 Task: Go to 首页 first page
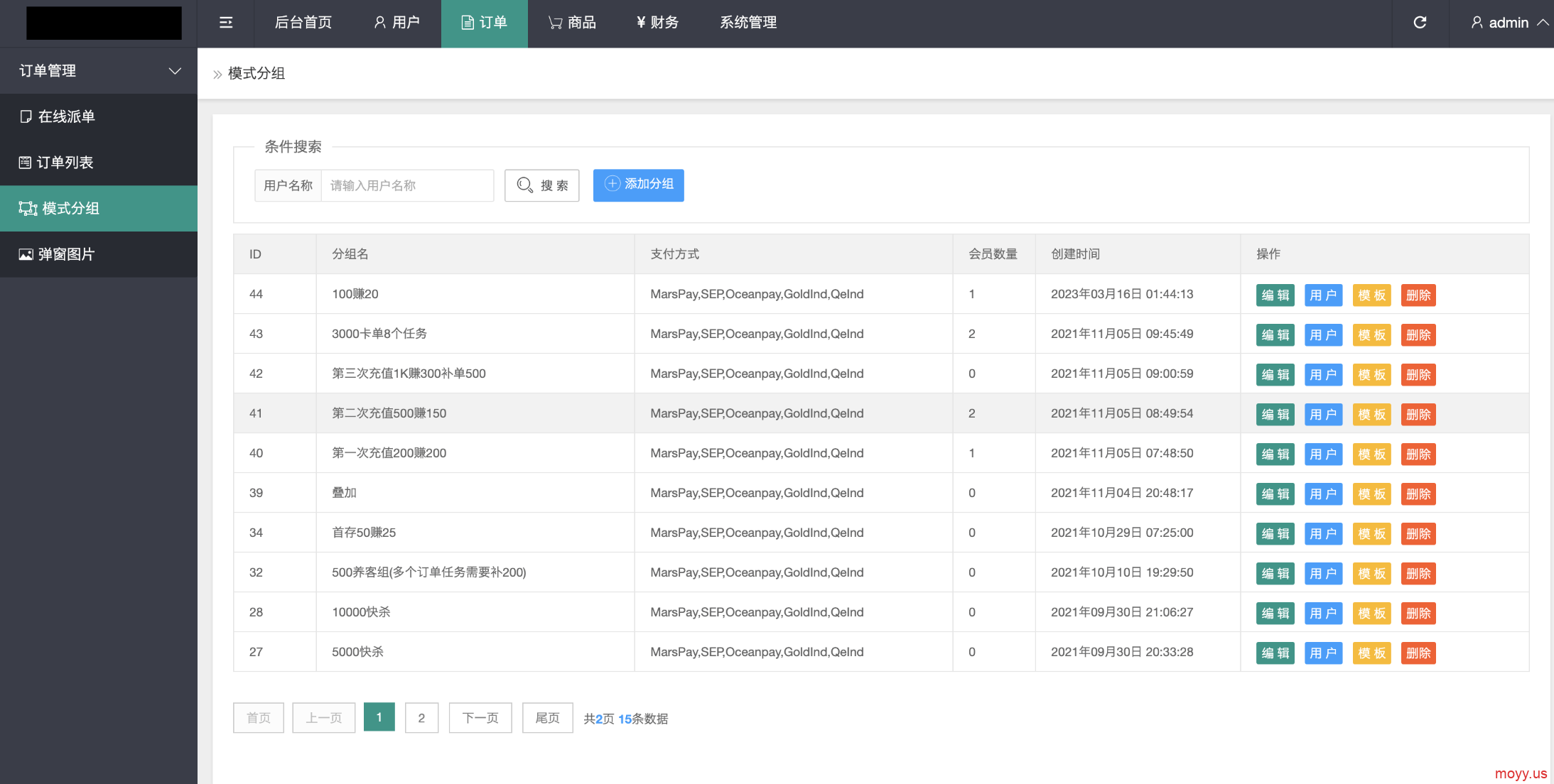pyautogui.click(x=259, y=718)
